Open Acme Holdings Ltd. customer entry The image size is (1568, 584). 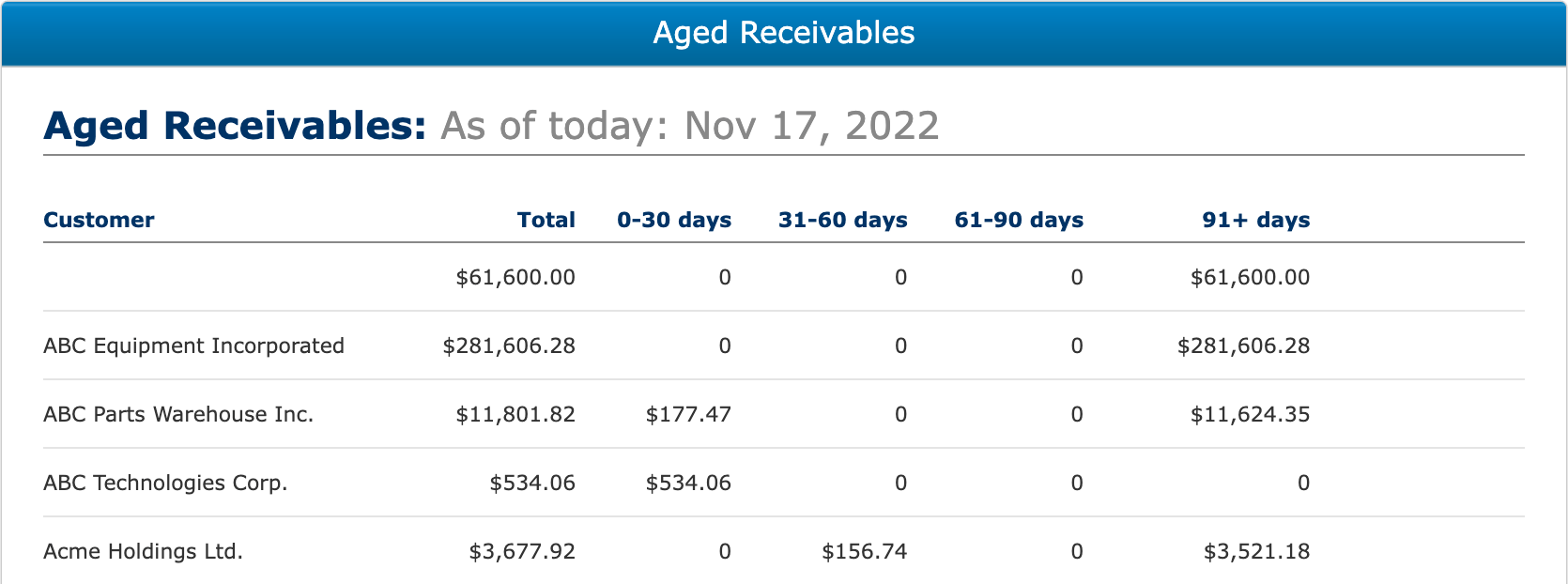143,551
